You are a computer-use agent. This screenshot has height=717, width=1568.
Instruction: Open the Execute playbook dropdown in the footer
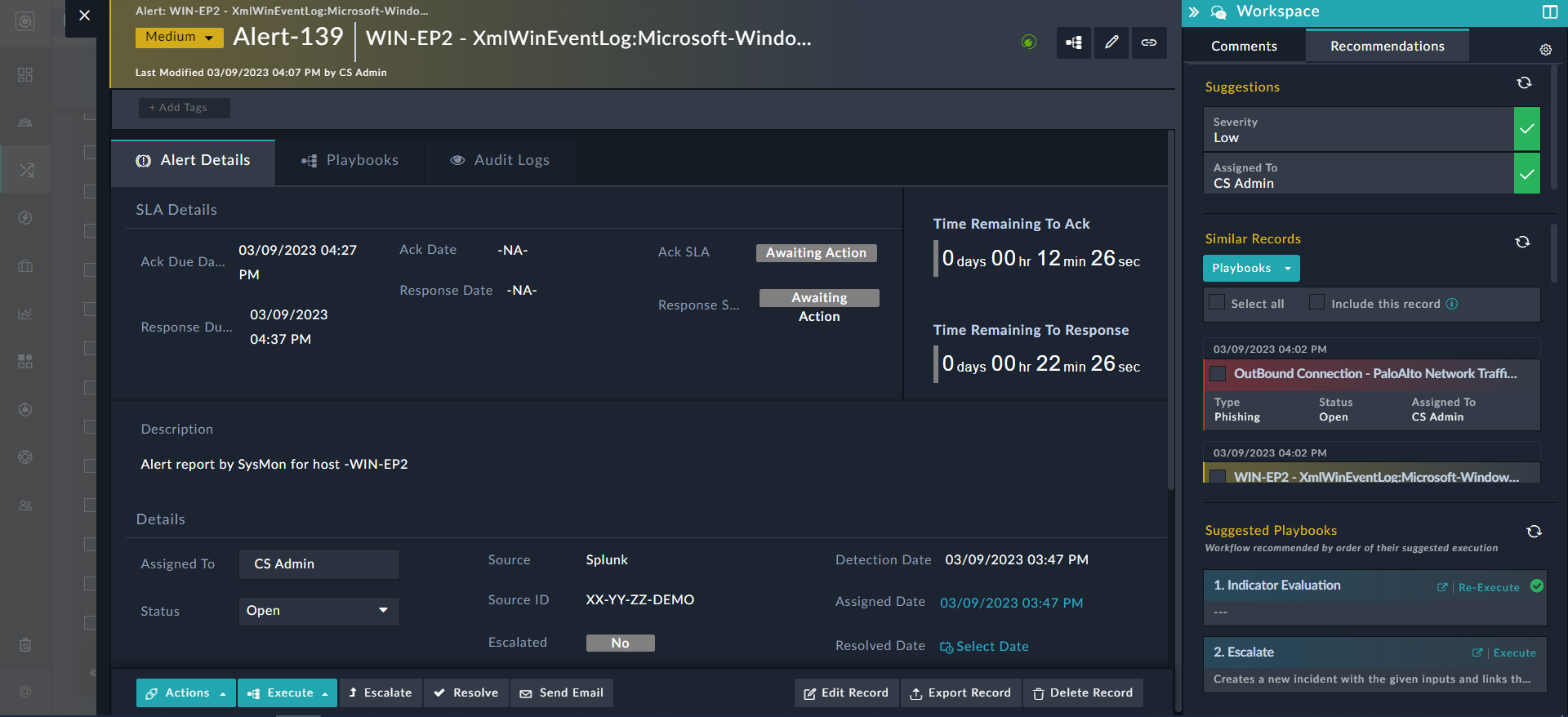point(287,693)
